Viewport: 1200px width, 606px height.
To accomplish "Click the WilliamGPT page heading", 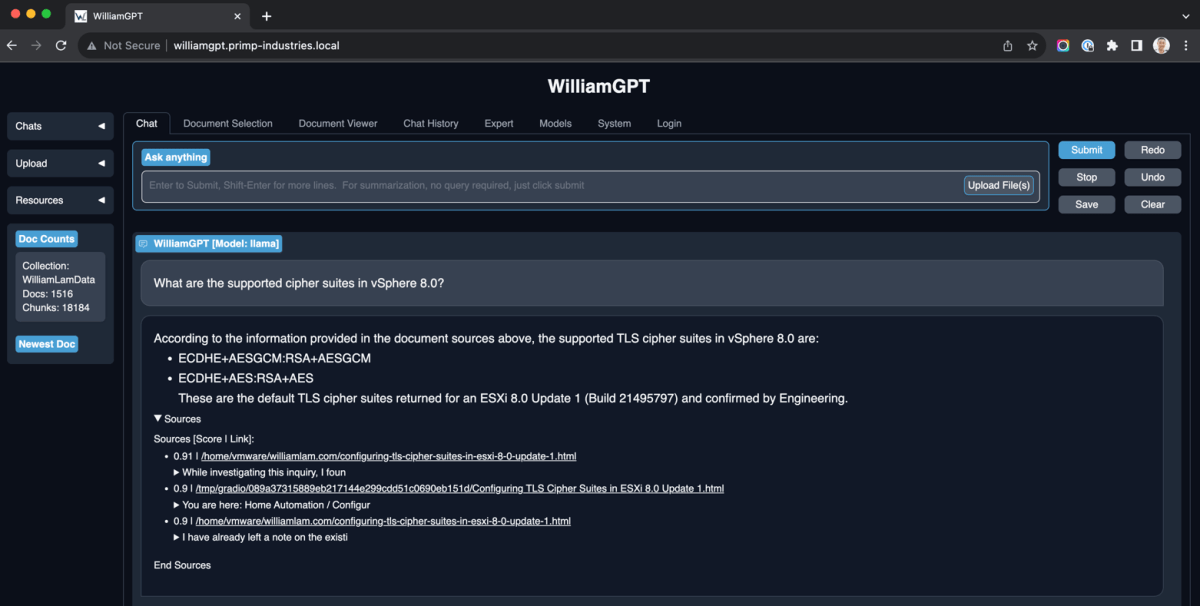I will pos(598,86).
